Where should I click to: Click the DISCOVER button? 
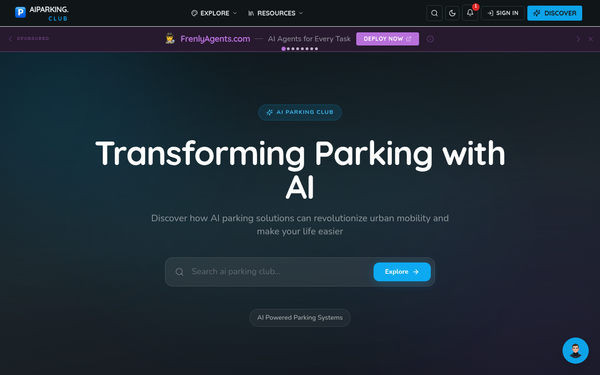554,13
